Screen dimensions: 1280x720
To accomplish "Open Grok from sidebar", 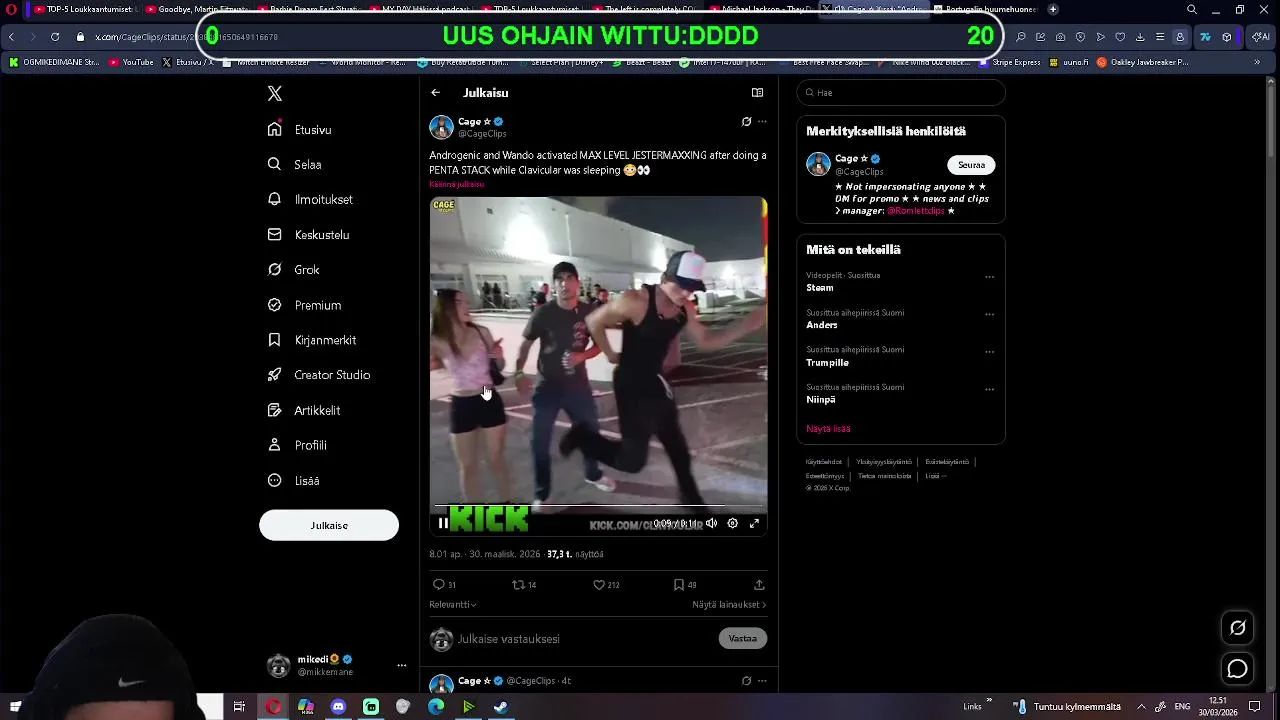I will tap(294, 269).
